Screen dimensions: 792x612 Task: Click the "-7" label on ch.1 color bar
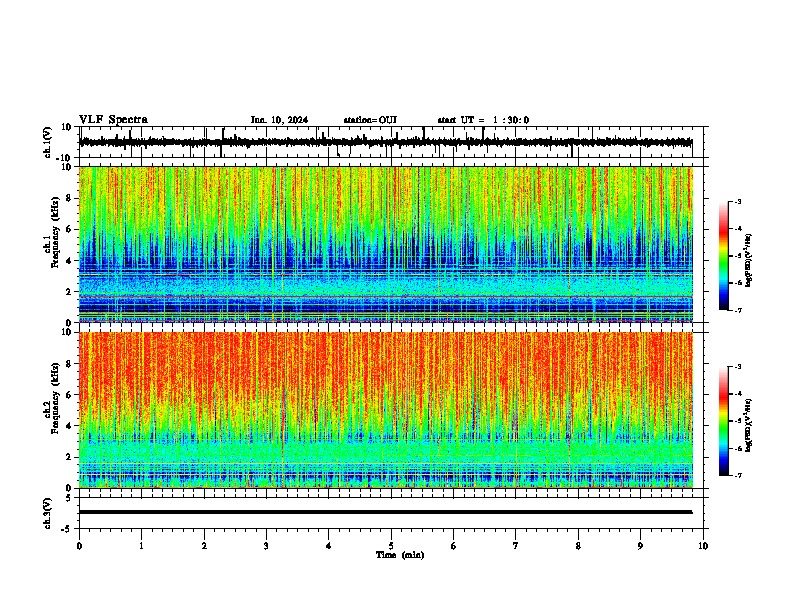[737, 310]
